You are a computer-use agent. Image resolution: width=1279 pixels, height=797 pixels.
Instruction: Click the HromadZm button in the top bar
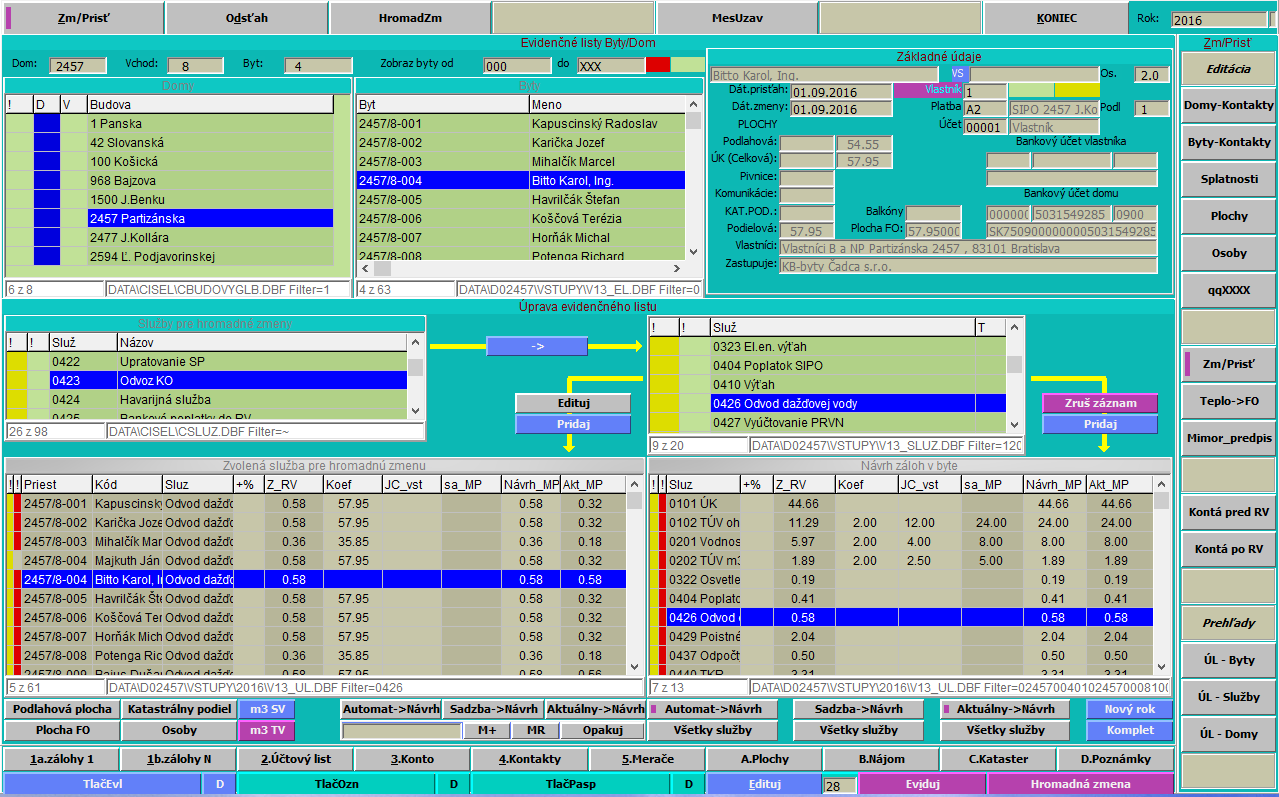click(410, 18)
